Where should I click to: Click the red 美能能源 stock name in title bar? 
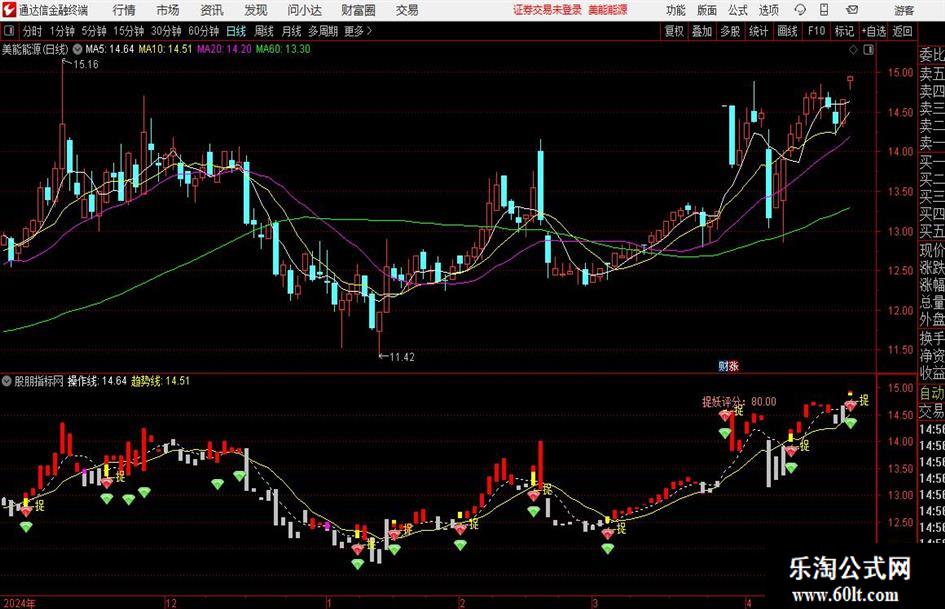[608, 10]
